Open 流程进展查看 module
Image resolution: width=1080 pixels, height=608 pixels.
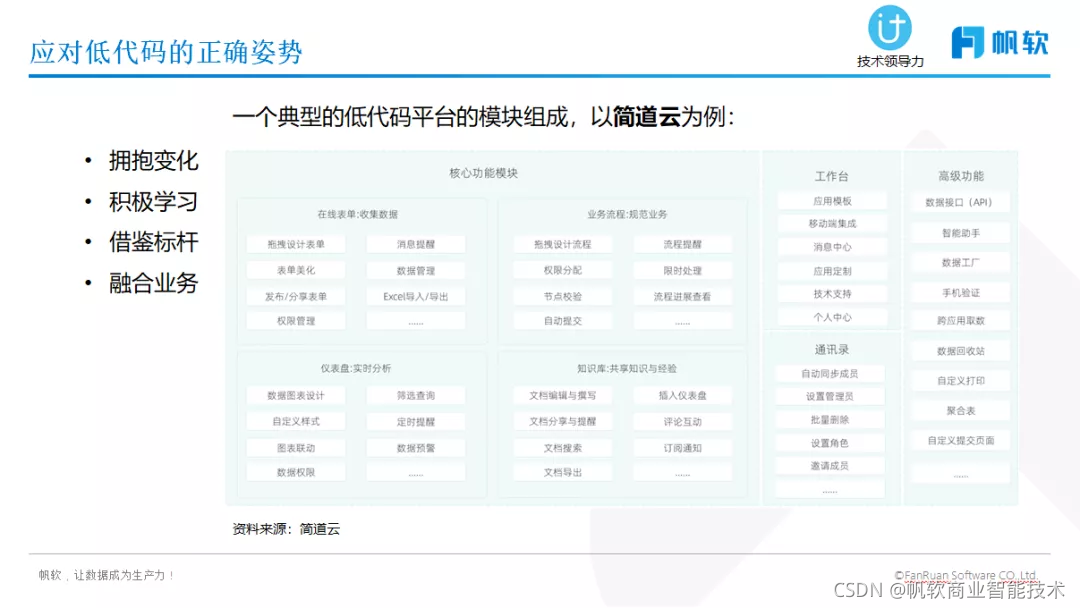coord(682,296)
